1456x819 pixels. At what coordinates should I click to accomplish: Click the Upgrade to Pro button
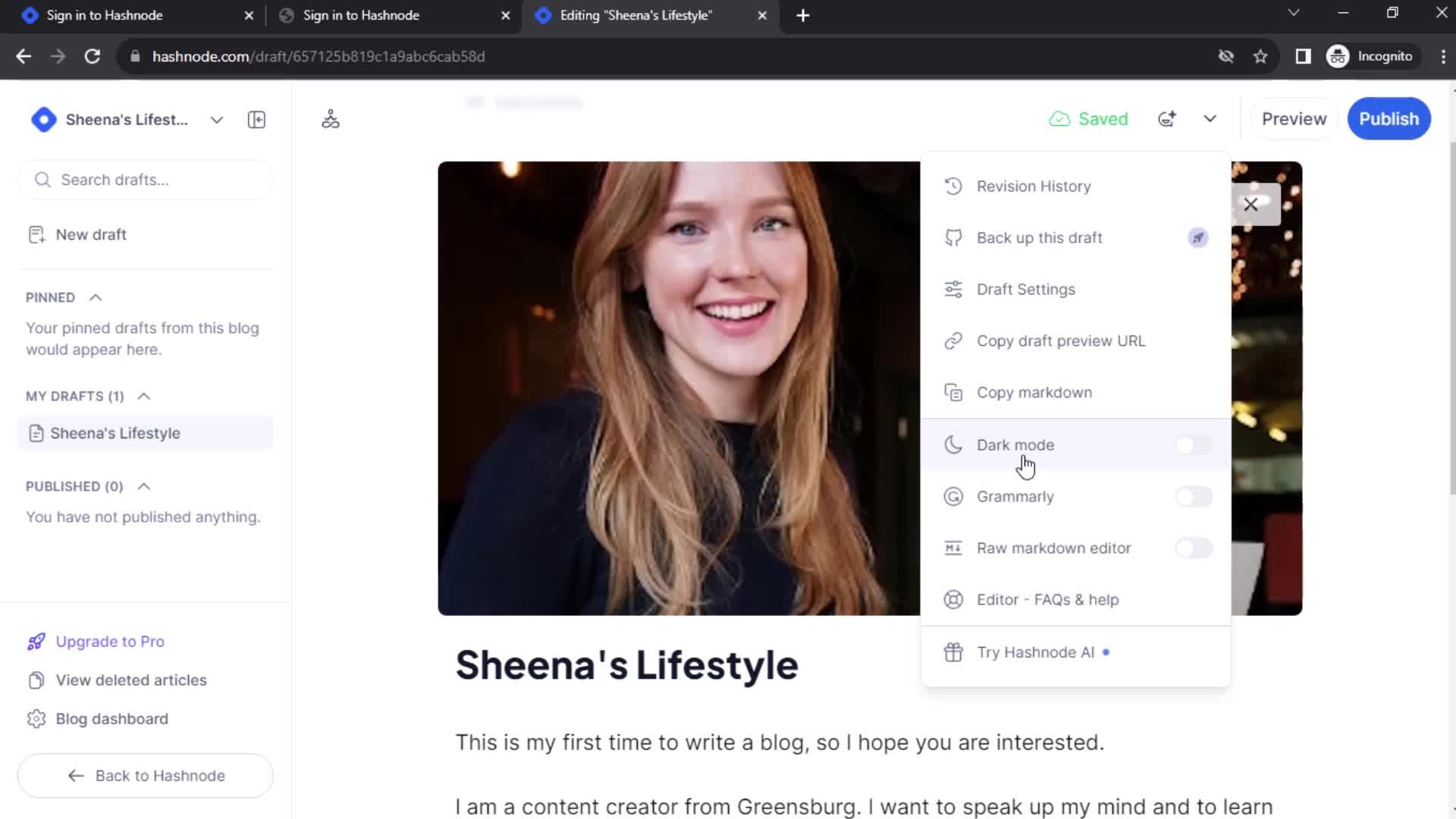[x=110, y=641]
